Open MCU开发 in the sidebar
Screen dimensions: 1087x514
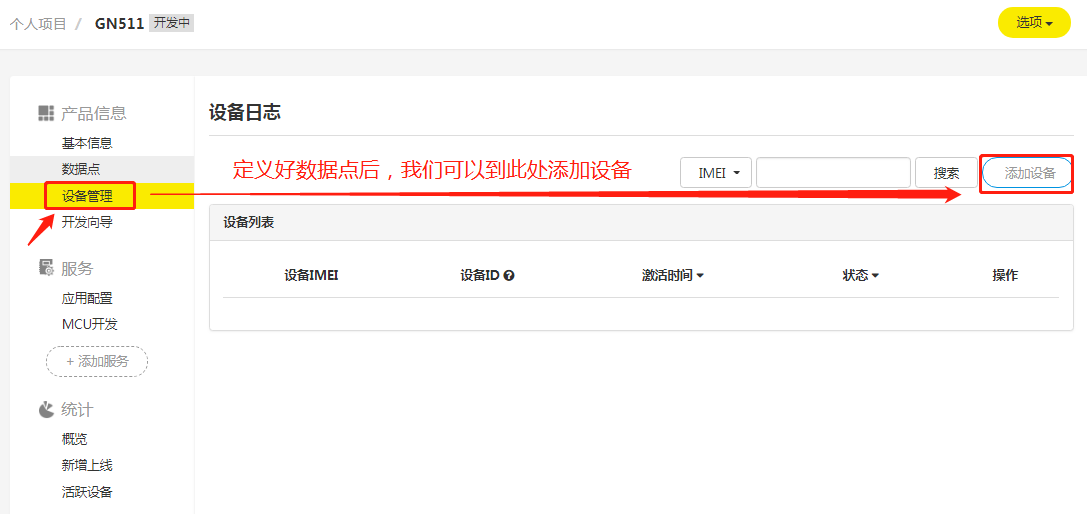pos(90,324)
